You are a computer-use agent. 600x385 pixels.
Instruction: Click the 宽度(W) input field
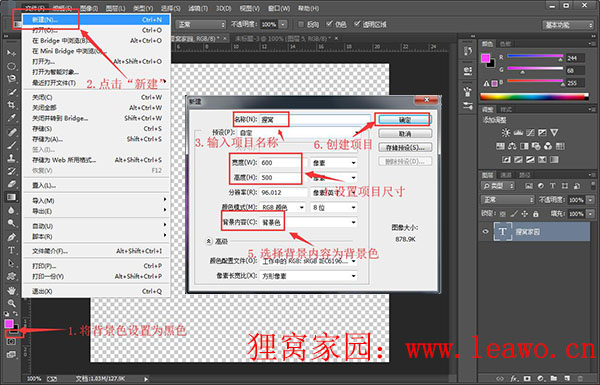click(x=280, y=163)
